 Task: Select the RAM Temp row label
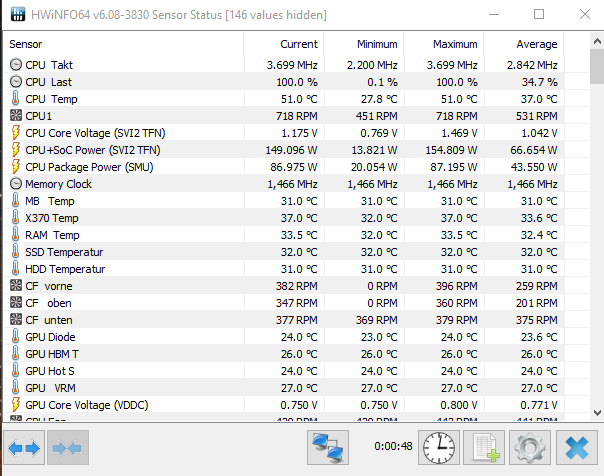pyautogui.click(x=52, y=235)
